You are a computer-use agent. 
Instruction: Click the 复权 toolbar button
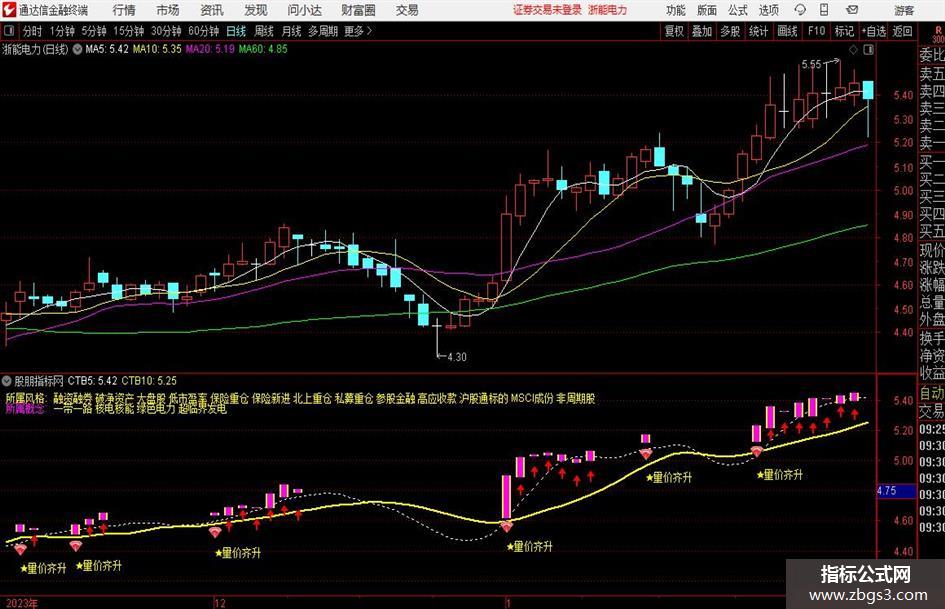(x=674, y=31)
